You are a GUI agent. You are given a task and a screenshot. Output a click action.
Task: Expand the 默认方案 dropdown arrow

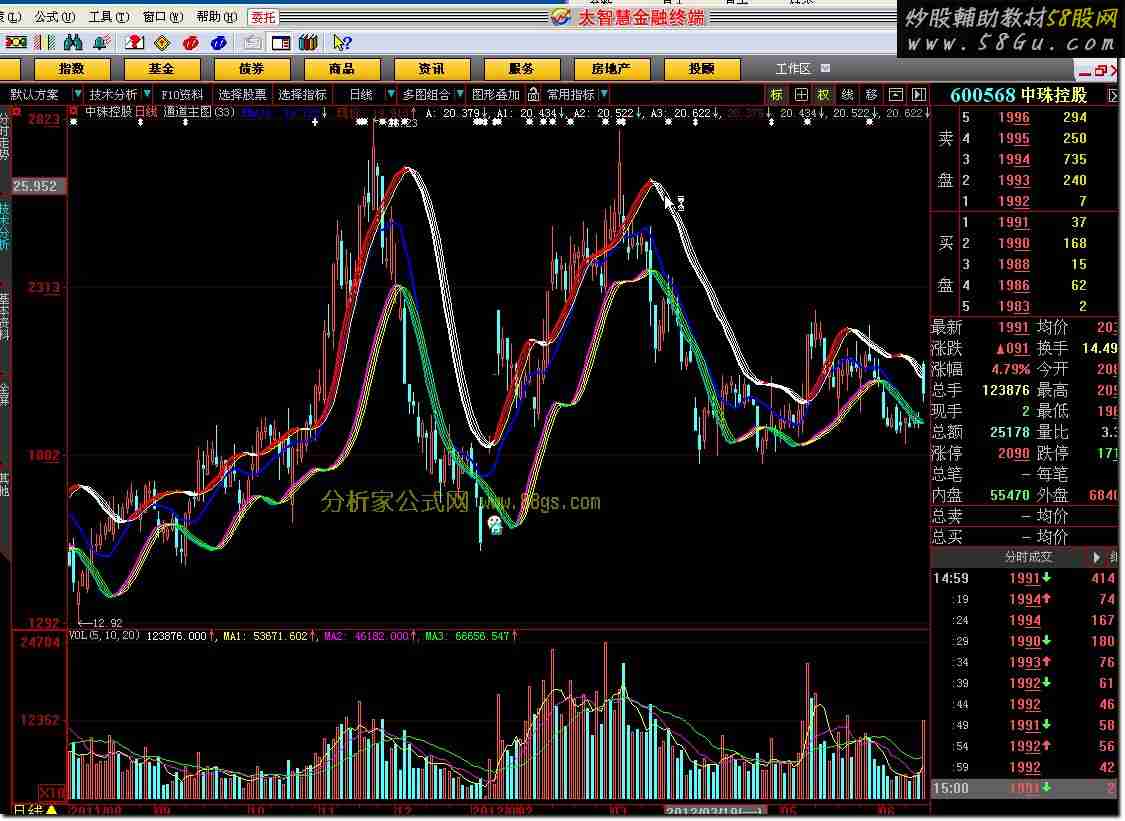pos(77,94)
